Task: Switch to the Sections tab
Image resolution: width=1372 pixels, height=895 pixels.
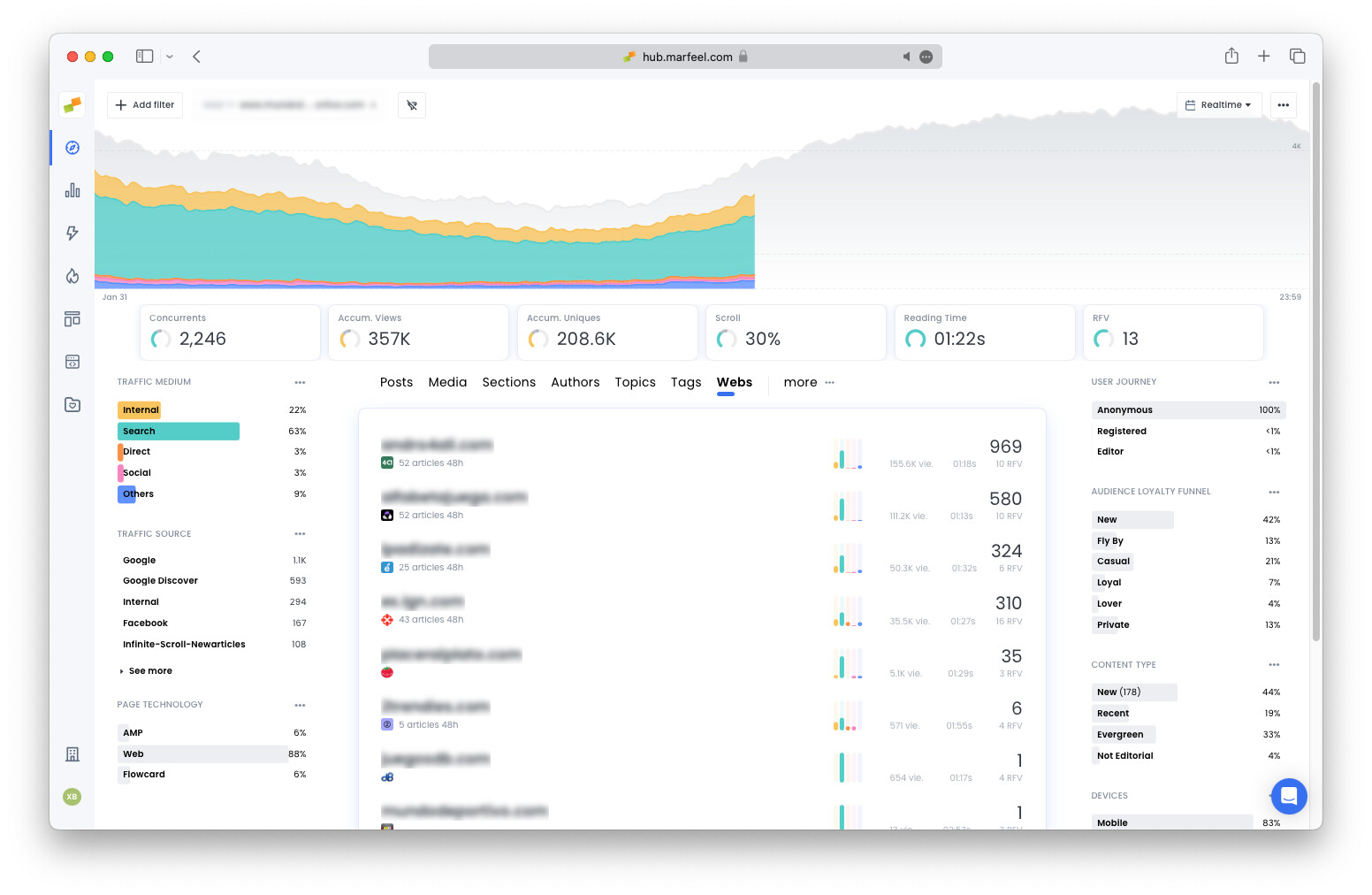Action: point(508,383)
